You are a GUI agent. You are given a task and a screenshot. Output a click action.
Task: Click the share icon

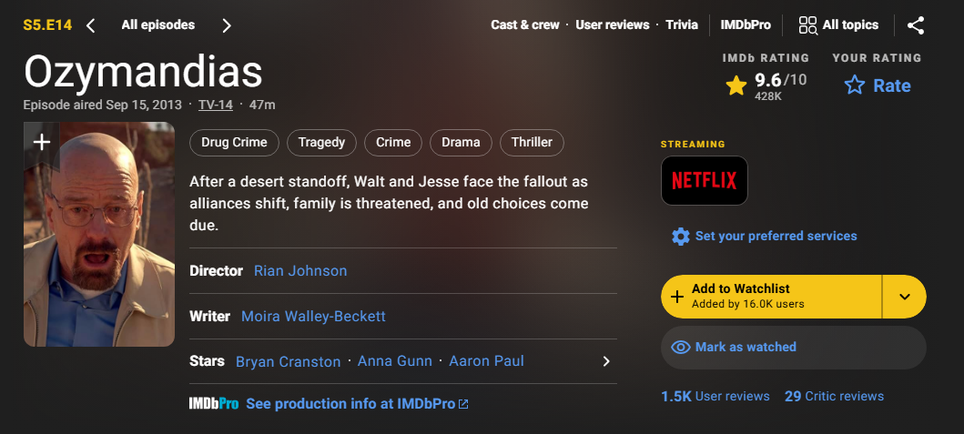tap(915, 25)
